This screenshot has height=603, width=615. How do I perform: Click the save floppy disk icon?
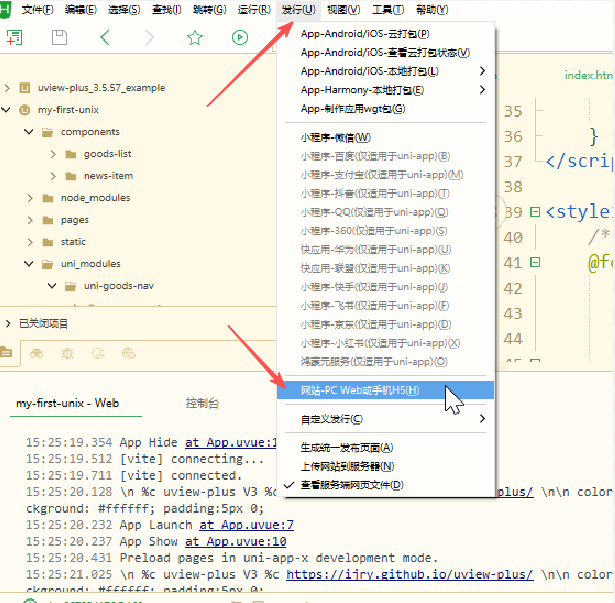tap(60, 38)
